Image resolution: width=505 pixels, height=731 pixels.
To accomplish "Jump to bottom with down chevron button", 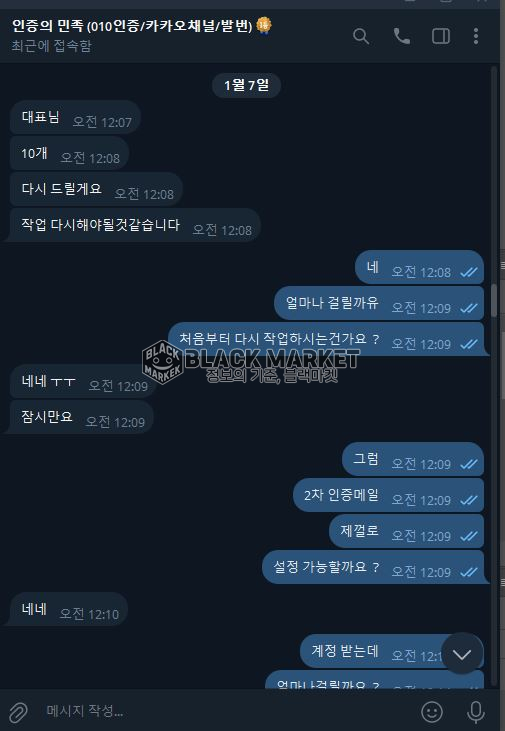I will pos(462,654).
